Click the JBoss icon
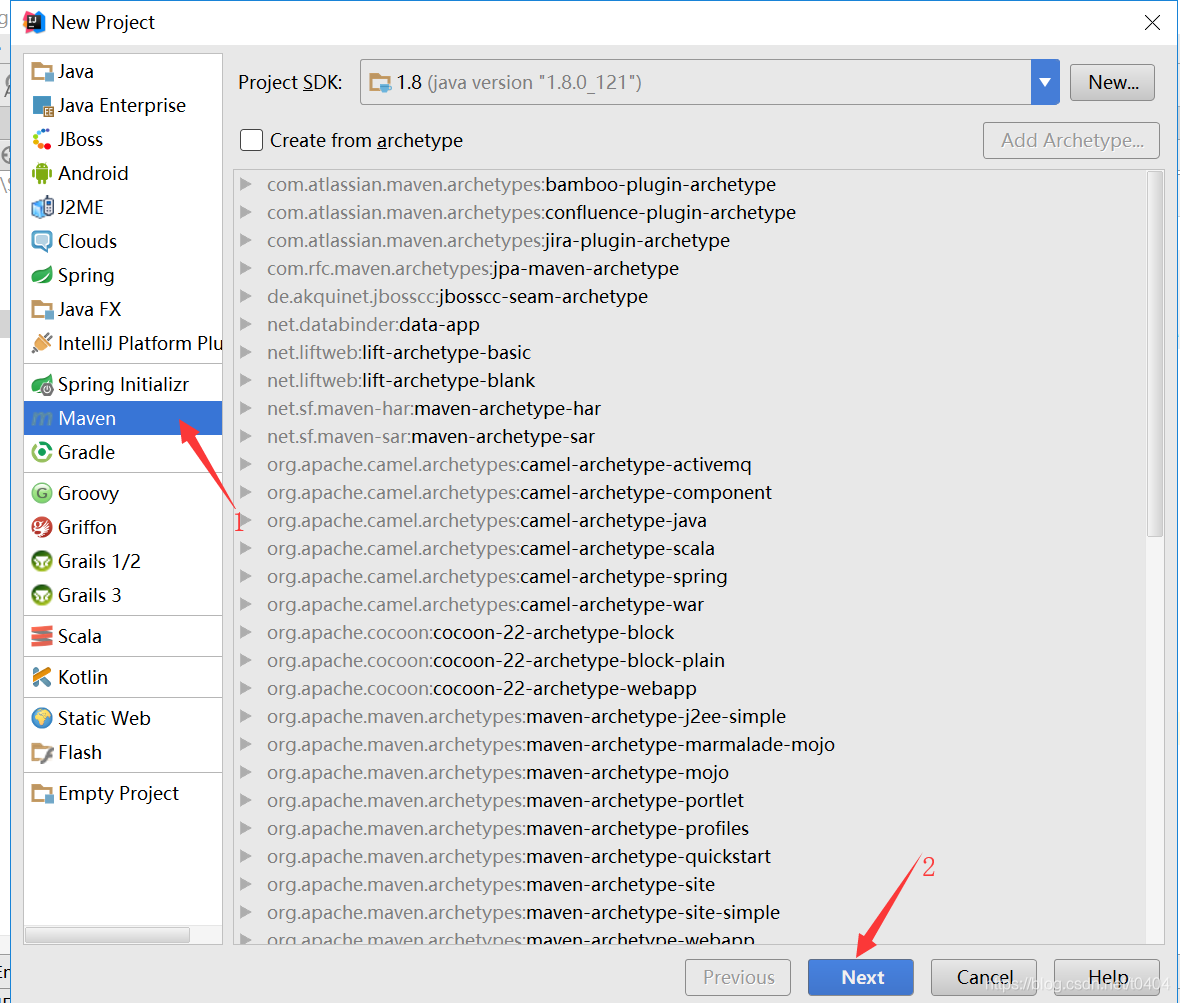 point(42,140)
